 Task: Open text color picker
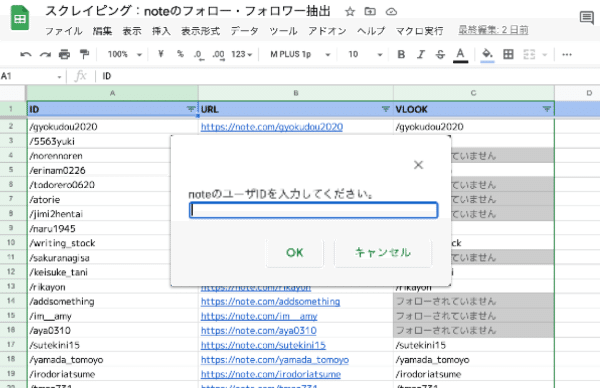pyautogui.click(x=460, y=55)
